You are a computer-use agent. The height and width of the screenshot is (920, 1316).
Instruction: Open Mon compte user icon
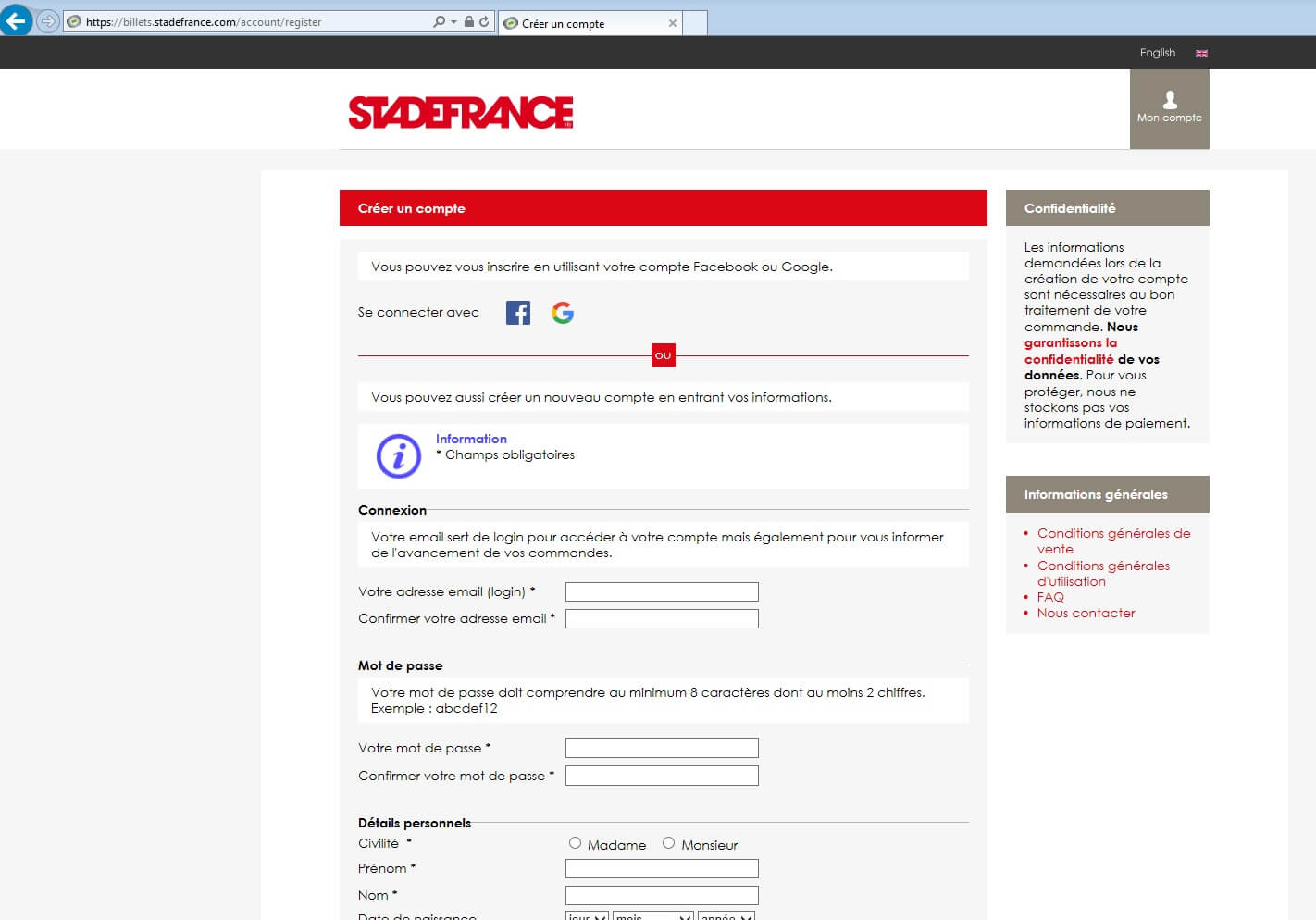coord(1170,100)
